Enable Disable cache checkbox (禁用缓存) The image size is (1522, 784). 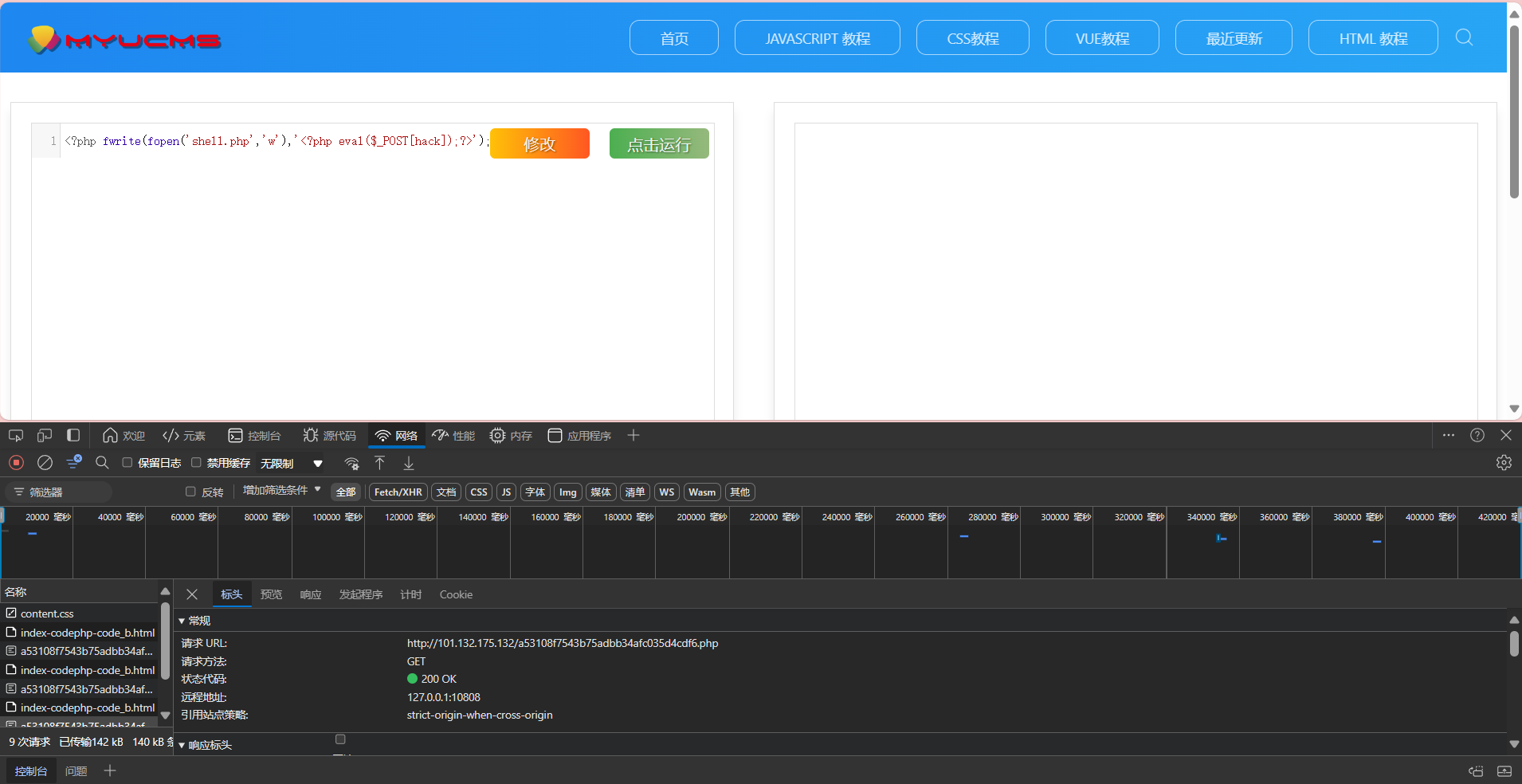tap(196, 463)
